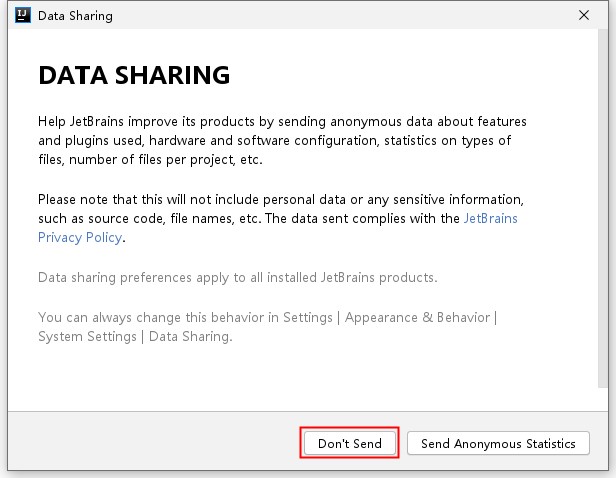The image size is (616, 478).
Task: Click the empty footer area left of Don't Send
Action: click(x=153, y=442)
